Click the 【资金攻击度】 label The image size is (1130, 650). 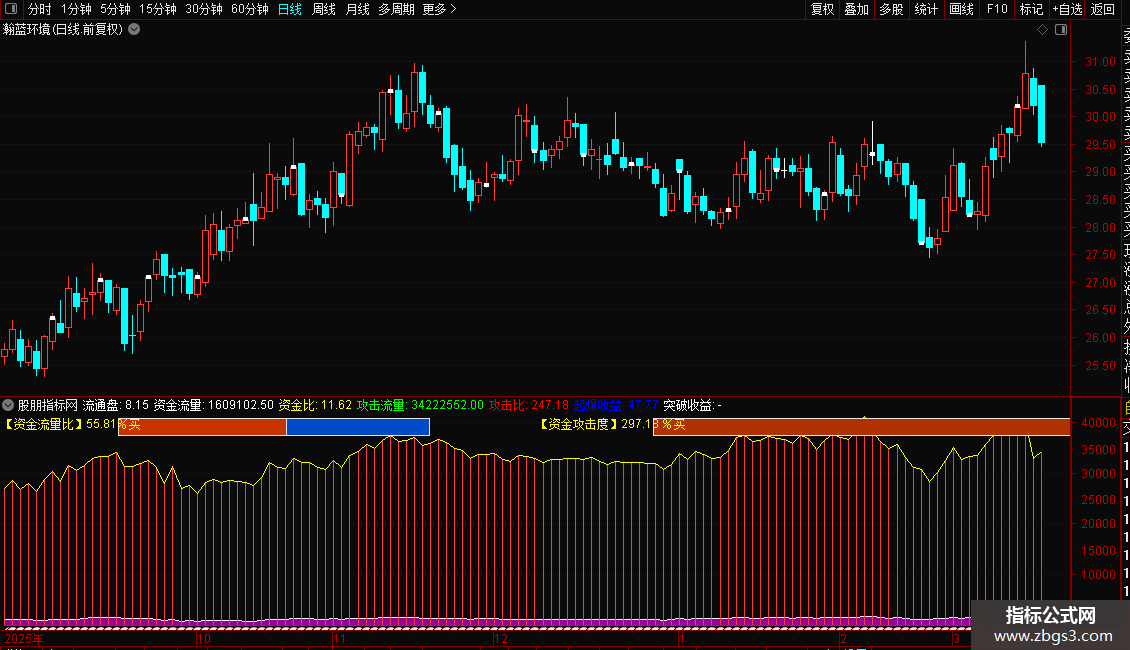579,424
